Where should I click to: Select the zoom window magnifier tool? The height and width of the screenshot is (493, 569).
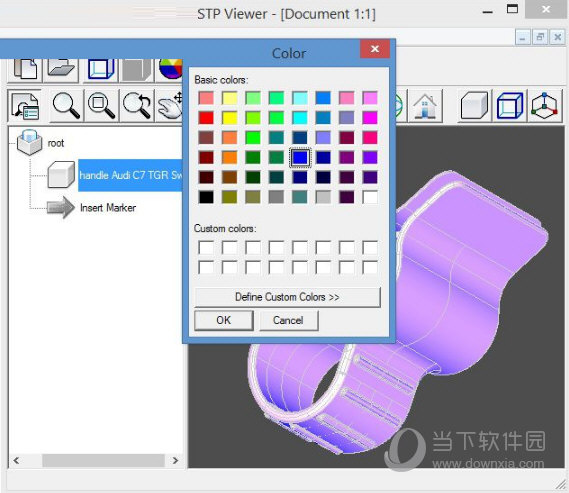click(x=101, y=106)
